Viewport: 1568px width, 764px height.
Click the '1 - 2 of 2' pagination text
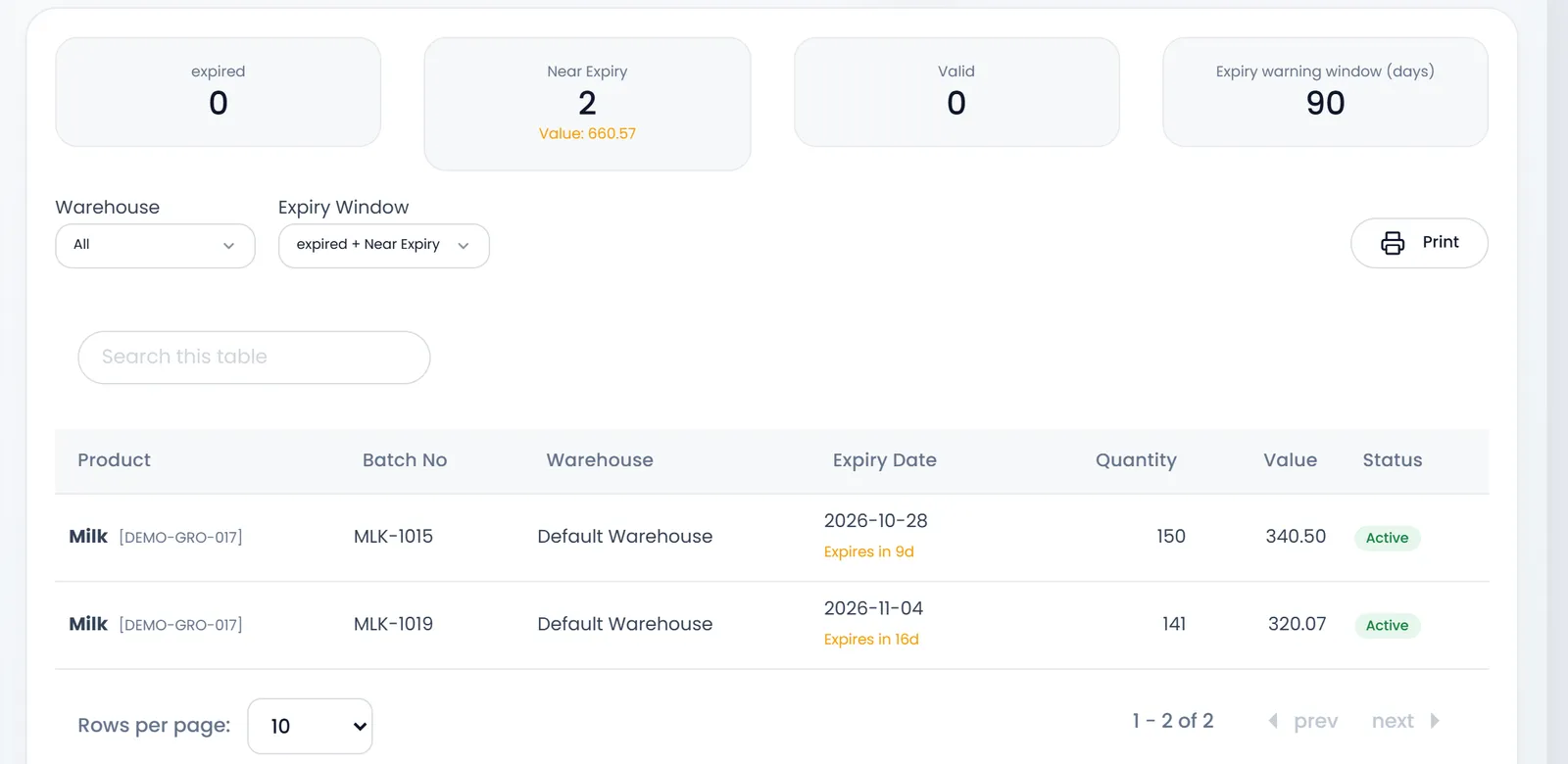click(1173, 721)
